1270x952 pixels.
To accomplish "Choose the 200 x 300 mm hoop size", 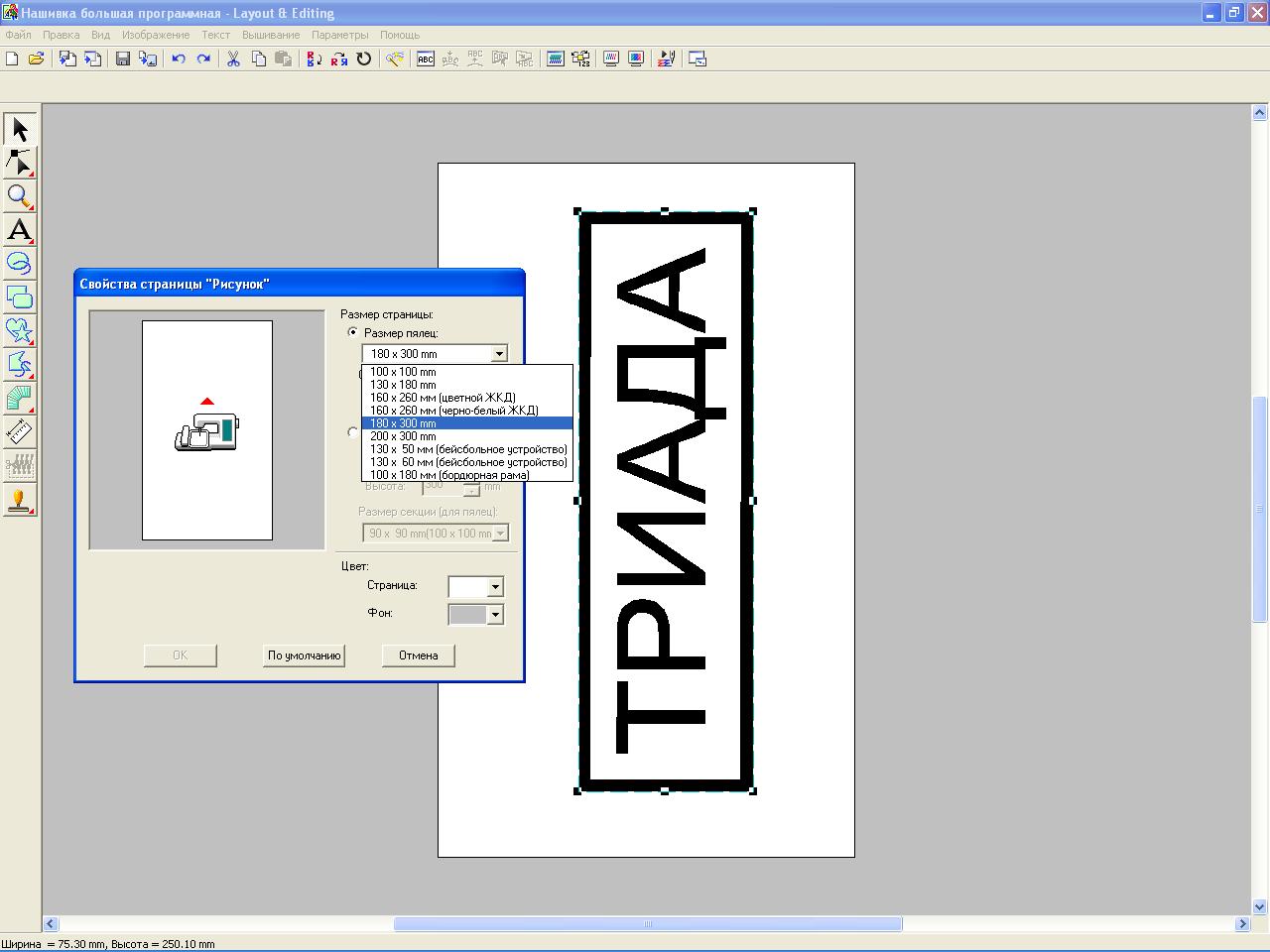I will click(x=403, y=436).
